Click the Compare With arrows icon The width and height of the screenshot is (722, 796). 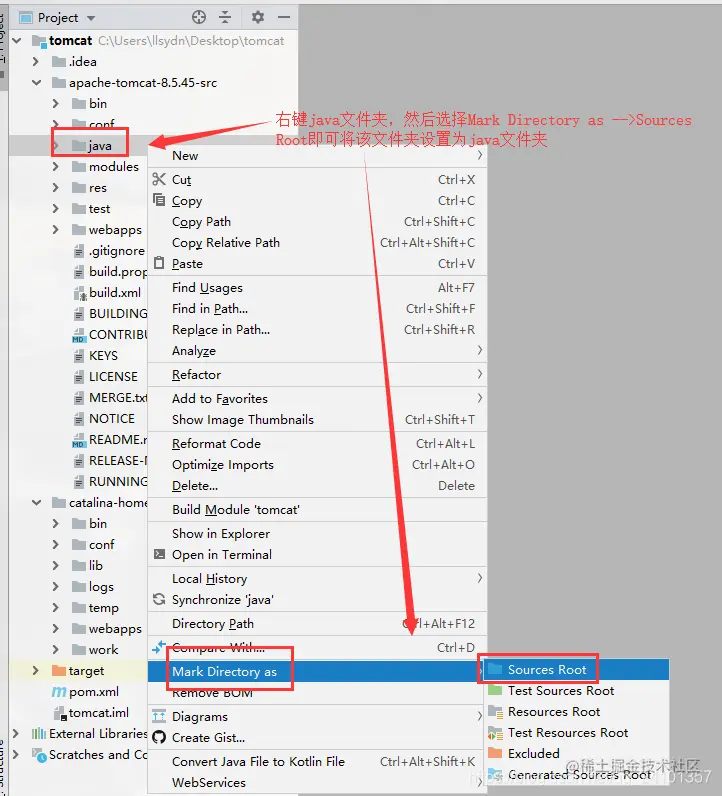pos(159,647)
